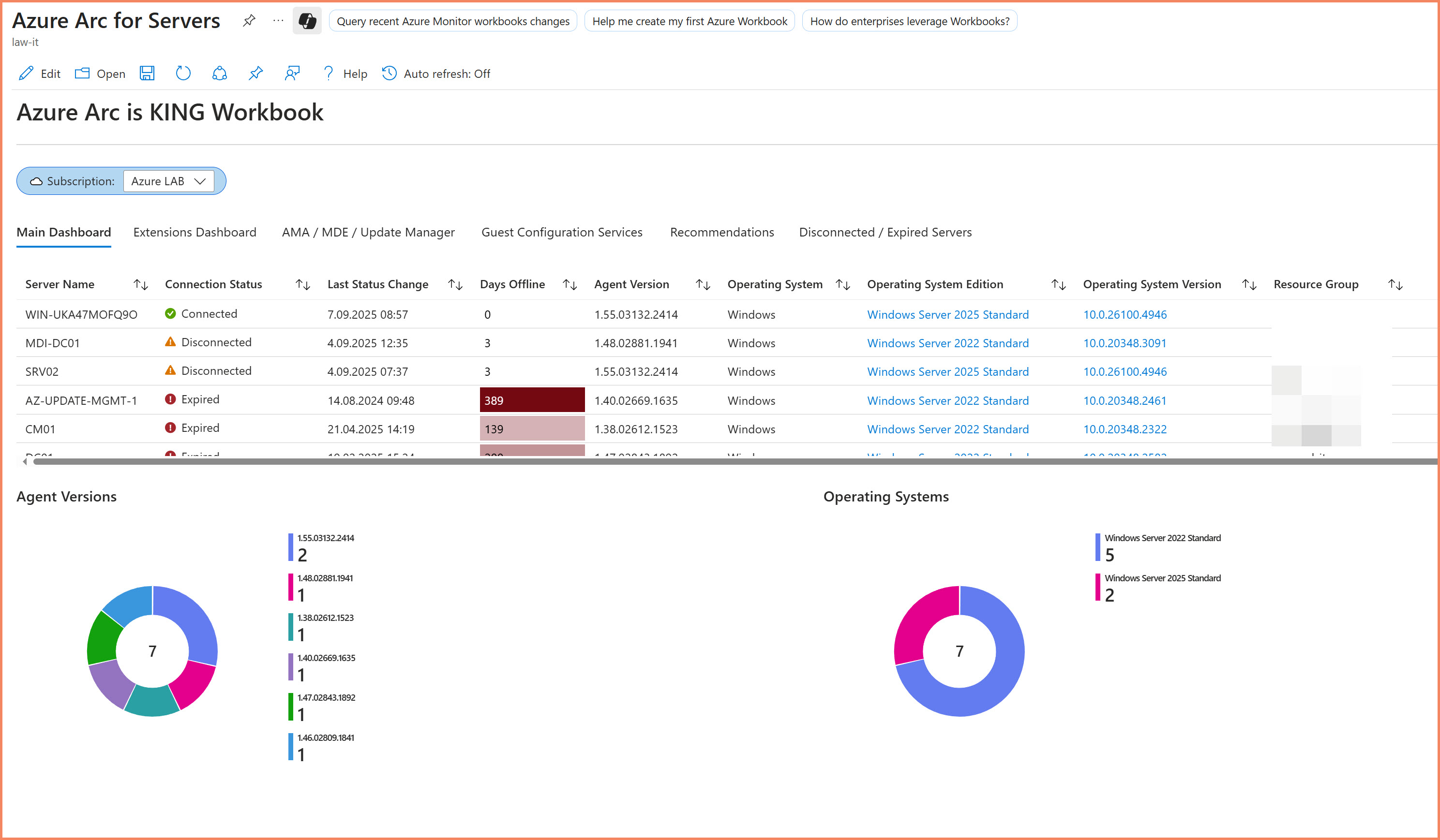Click the WIN-UKA47MOFQ9O server name cell
This screenshot has height=840, width=1440.
coord(81,315)
